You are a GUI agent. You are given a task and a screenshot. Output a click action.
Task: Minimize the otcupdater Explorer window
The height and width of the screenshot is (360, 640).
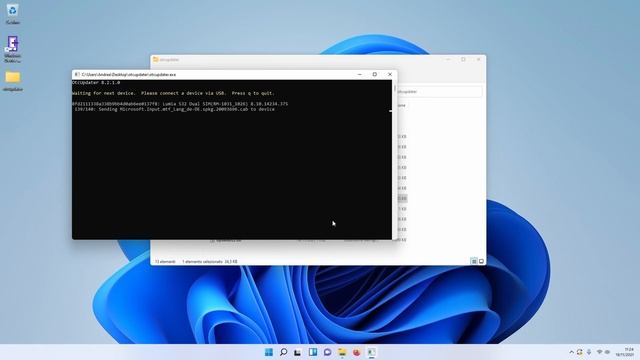pyautogui.click(x=448, y=60)
